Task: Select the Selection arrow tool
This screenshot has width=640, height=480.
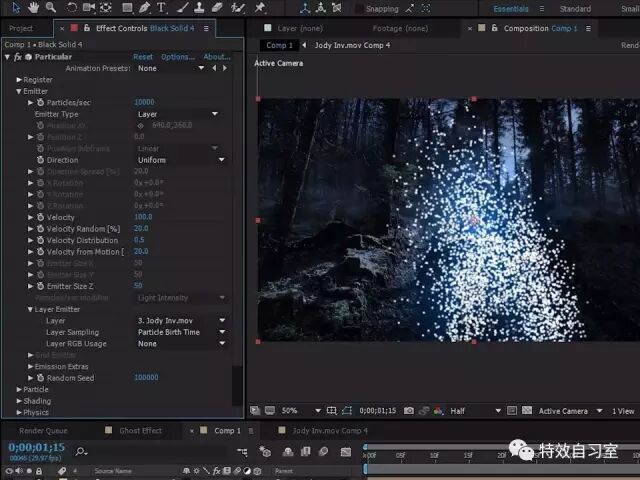Action: click(x=16, y=7)
